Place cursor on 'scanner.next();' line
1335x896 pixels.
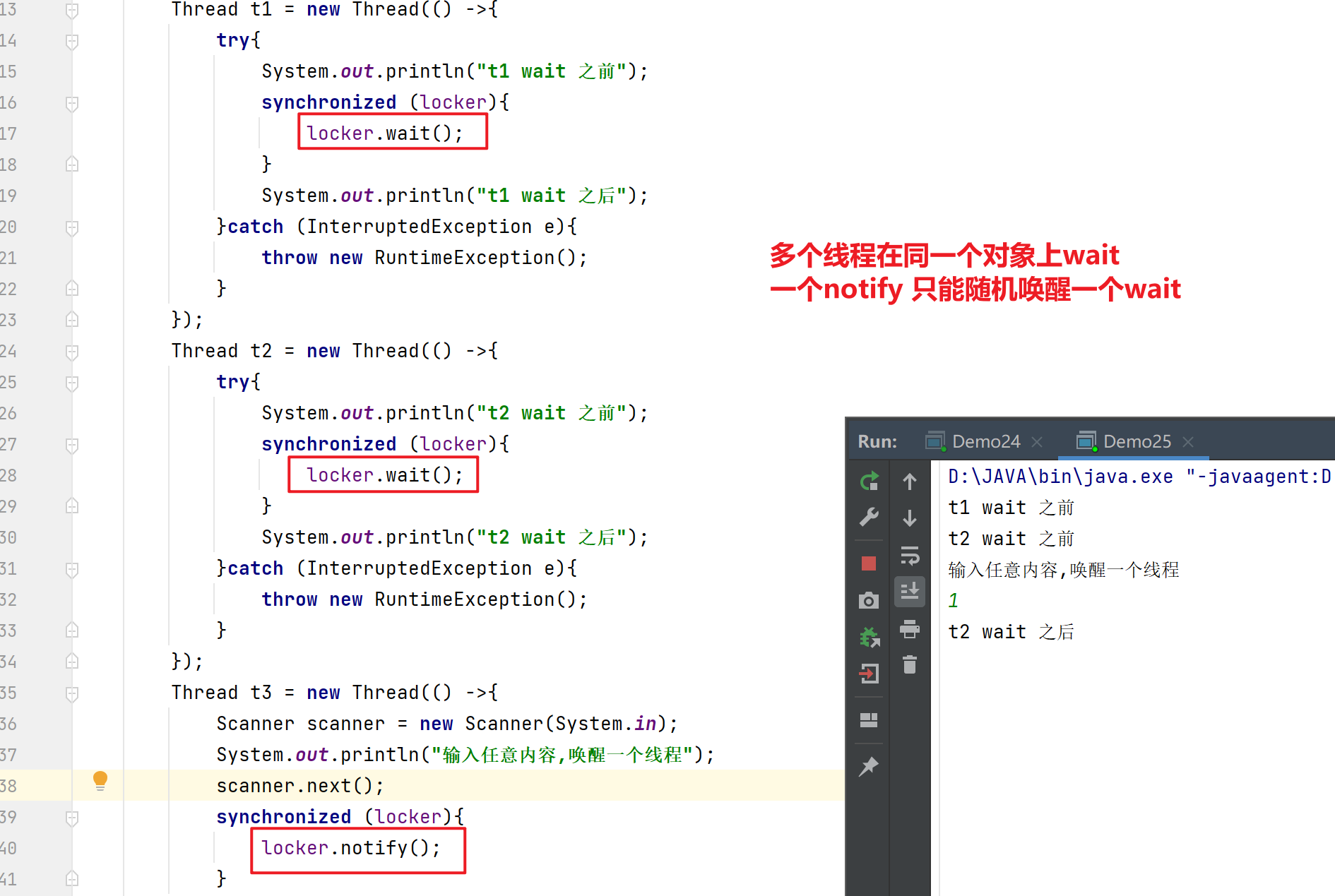coord(300,786)
